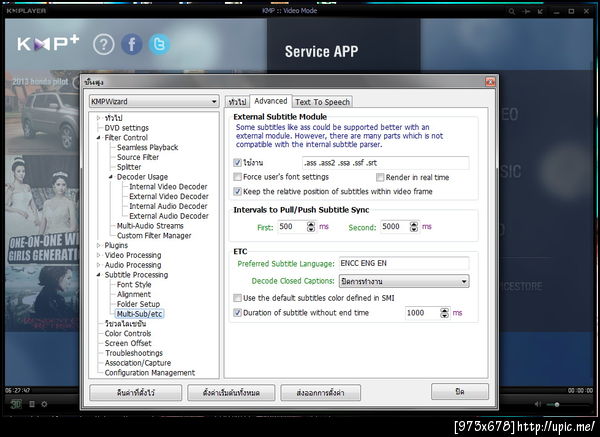Select Multi-Sub/etc in tree

[x=139, y=314]
